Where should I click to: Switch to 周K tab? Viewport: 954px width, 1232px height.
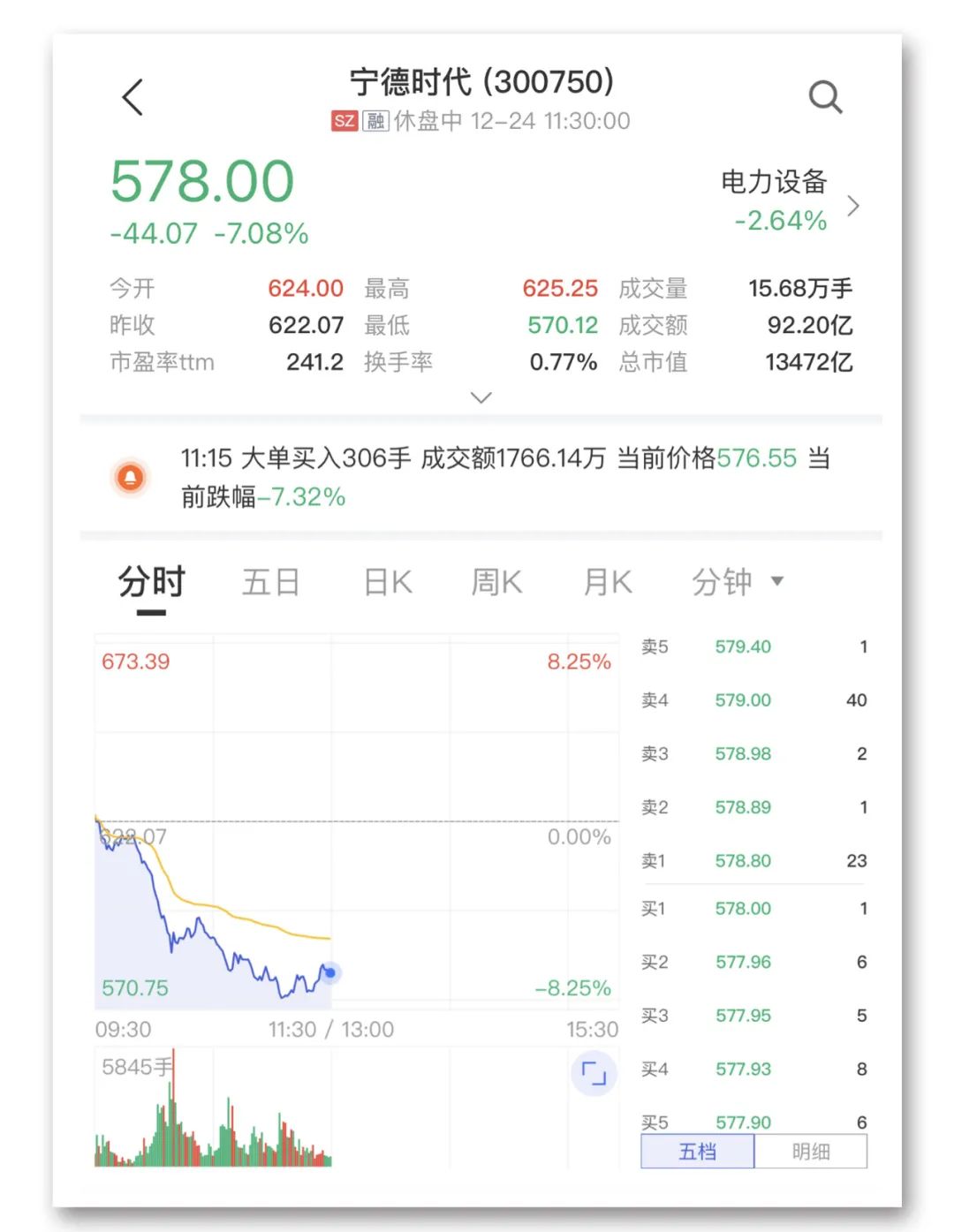[496, 582]
